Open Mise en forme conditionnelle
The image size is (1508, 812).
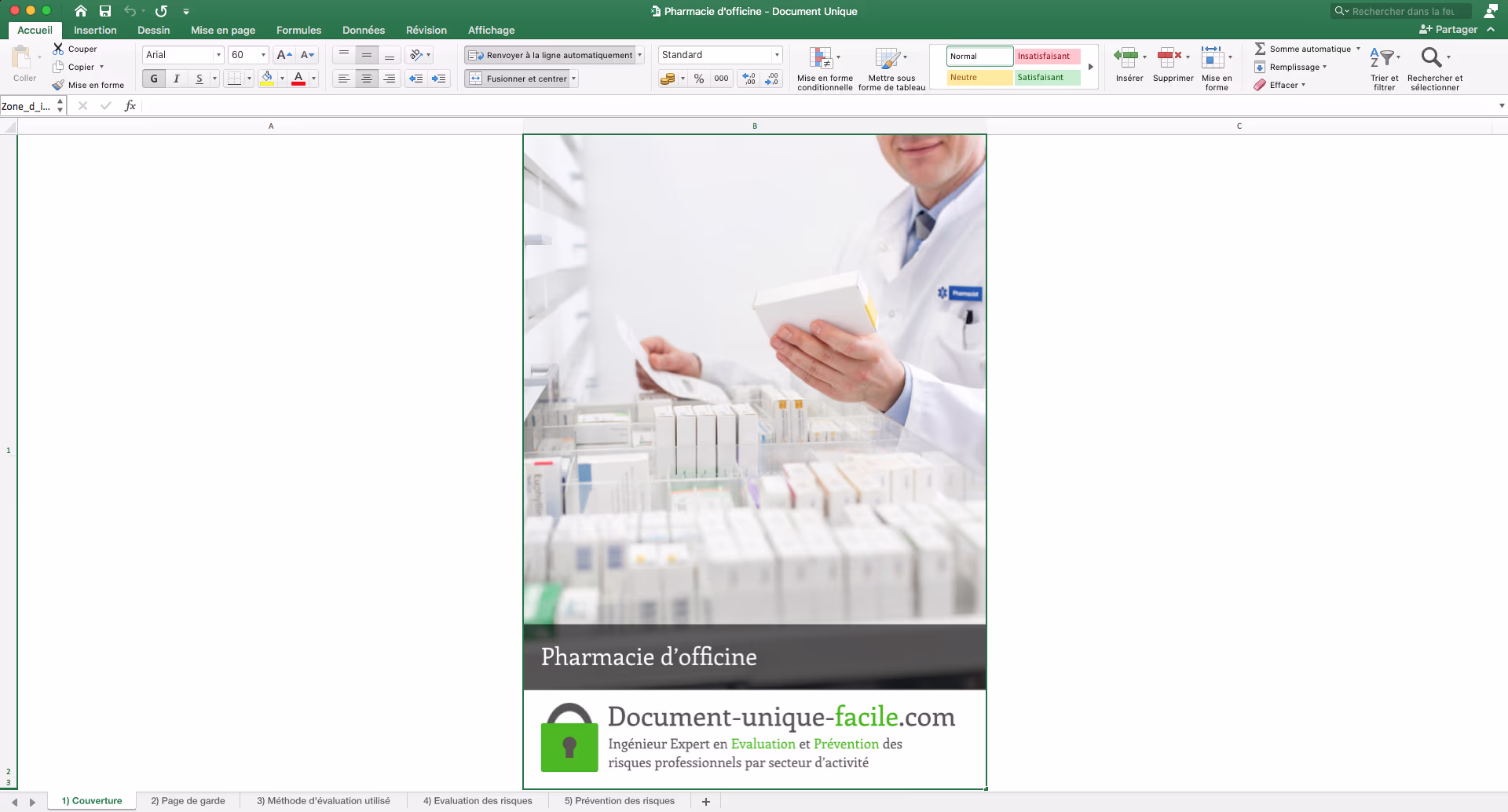[825, 69]
